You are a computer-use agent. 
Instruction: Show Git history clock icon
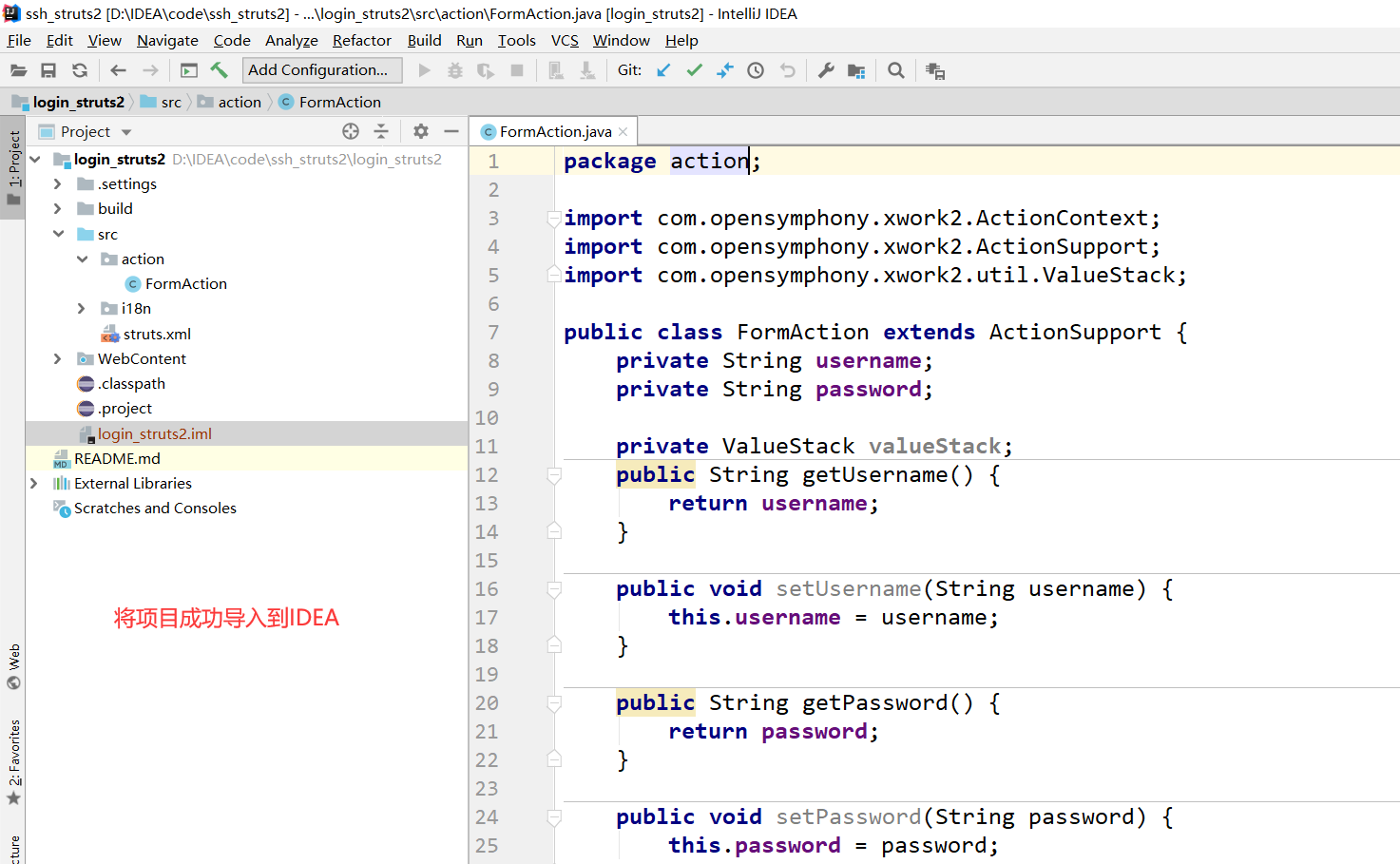(756, 70)
